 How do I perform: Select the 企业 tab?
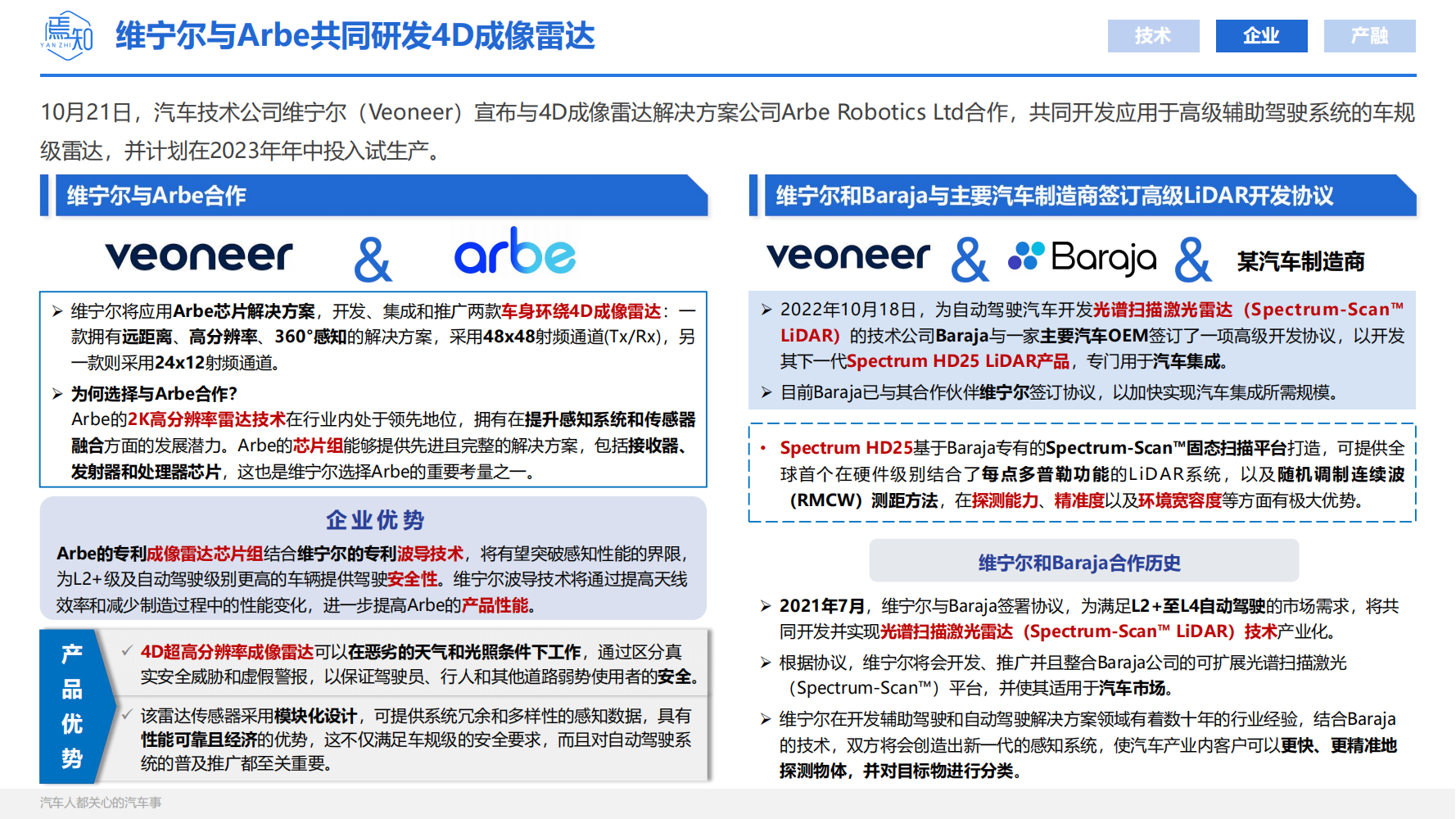pyautogui.click(x=1261, y=36)
